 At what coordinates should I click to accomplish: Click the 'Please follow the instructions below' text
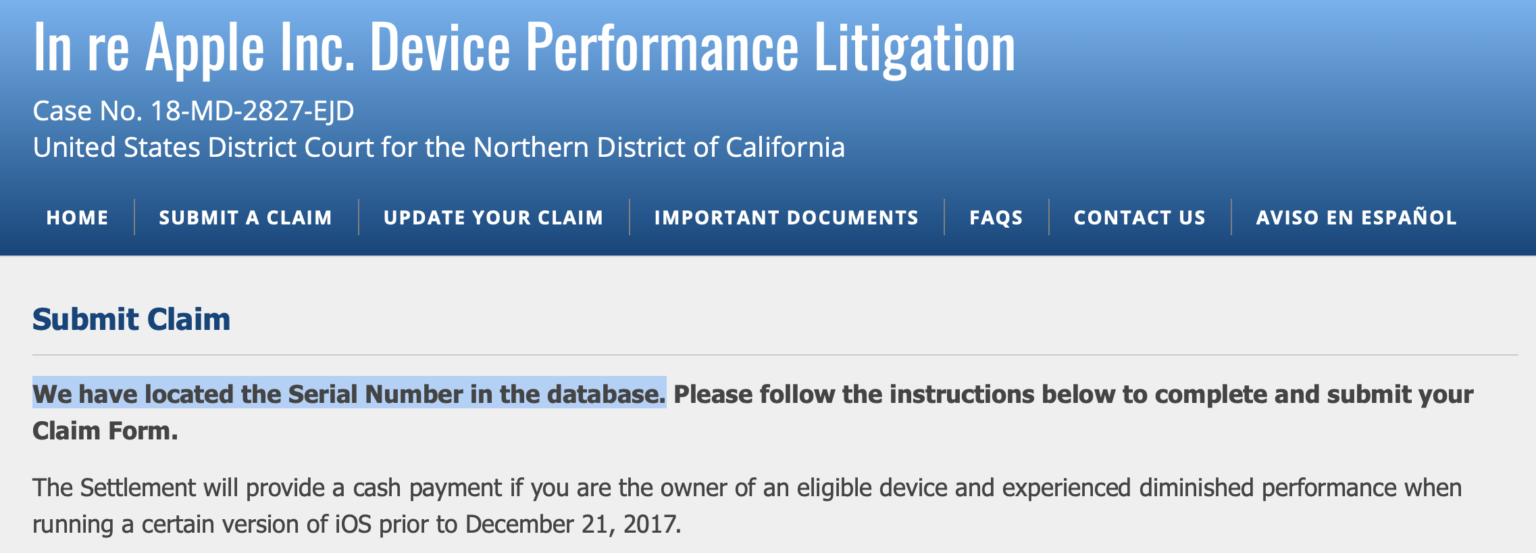pos(1072,394)
